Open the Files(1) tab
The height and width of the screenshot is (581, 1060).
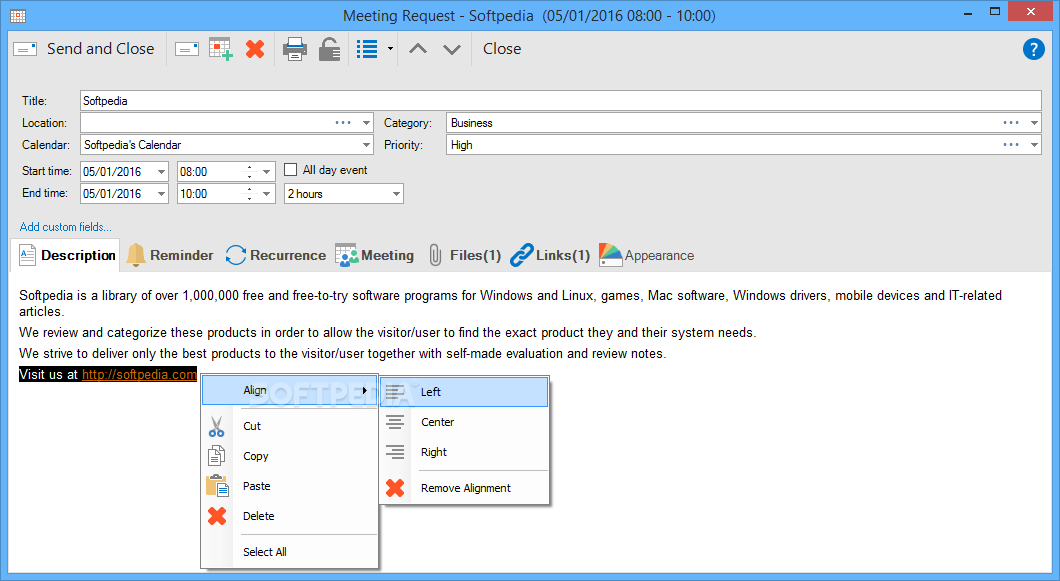coord(464,256)
